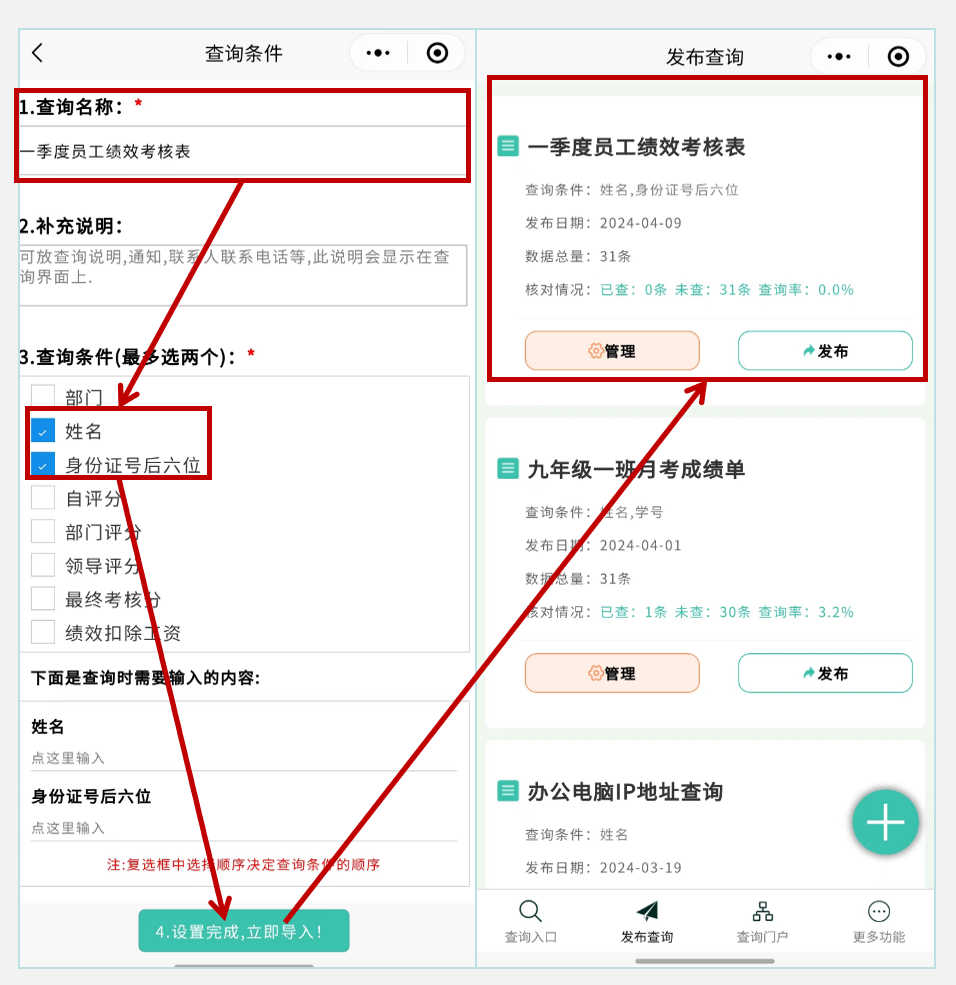This screenshot has height=985, width=956.
Task: Select the red note about 复选框 order
Action: click(x=243, y=864)
